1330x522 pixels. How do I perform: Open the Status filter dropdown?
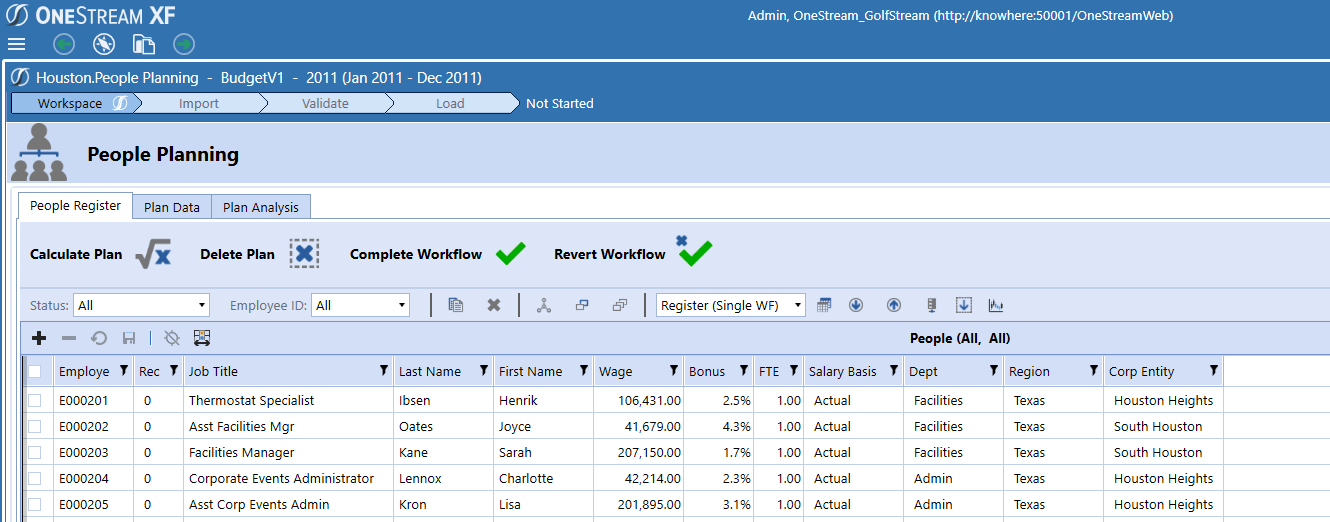click(141, 305)
